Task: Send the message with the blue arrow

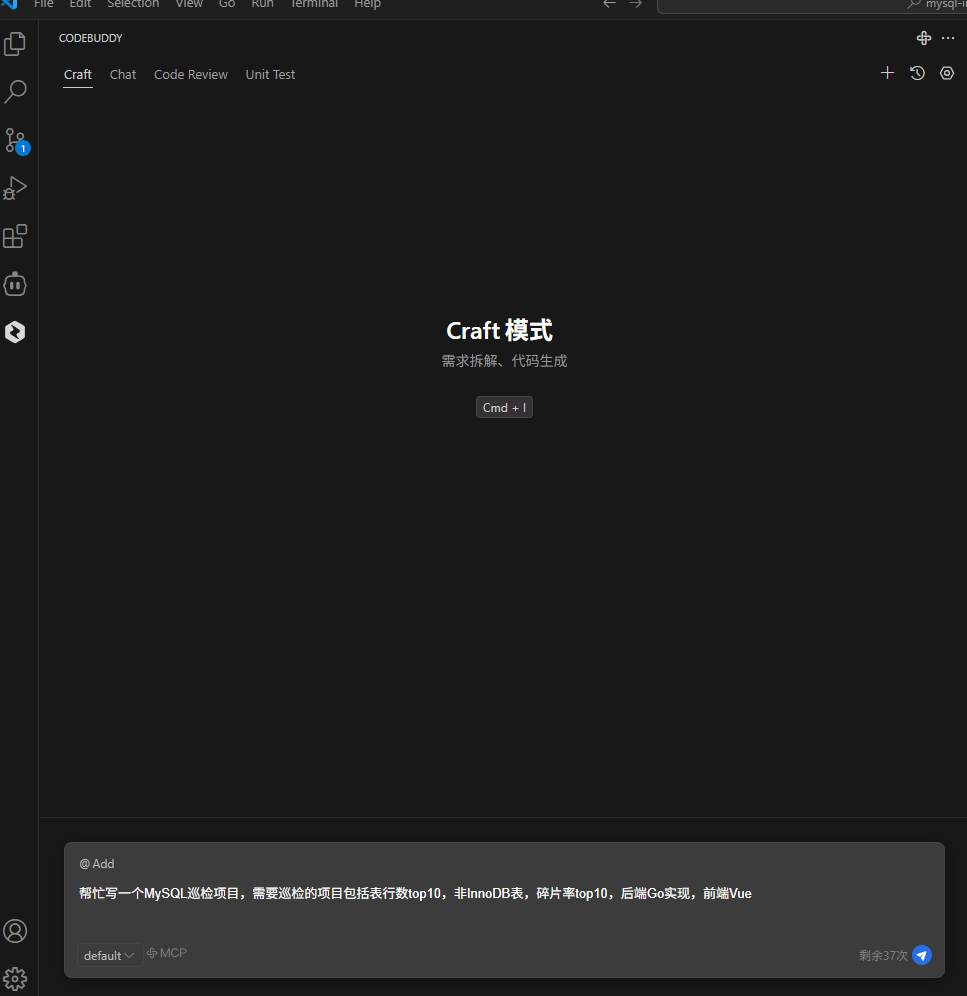Action: pyautogui.click(x=922, y=955)
